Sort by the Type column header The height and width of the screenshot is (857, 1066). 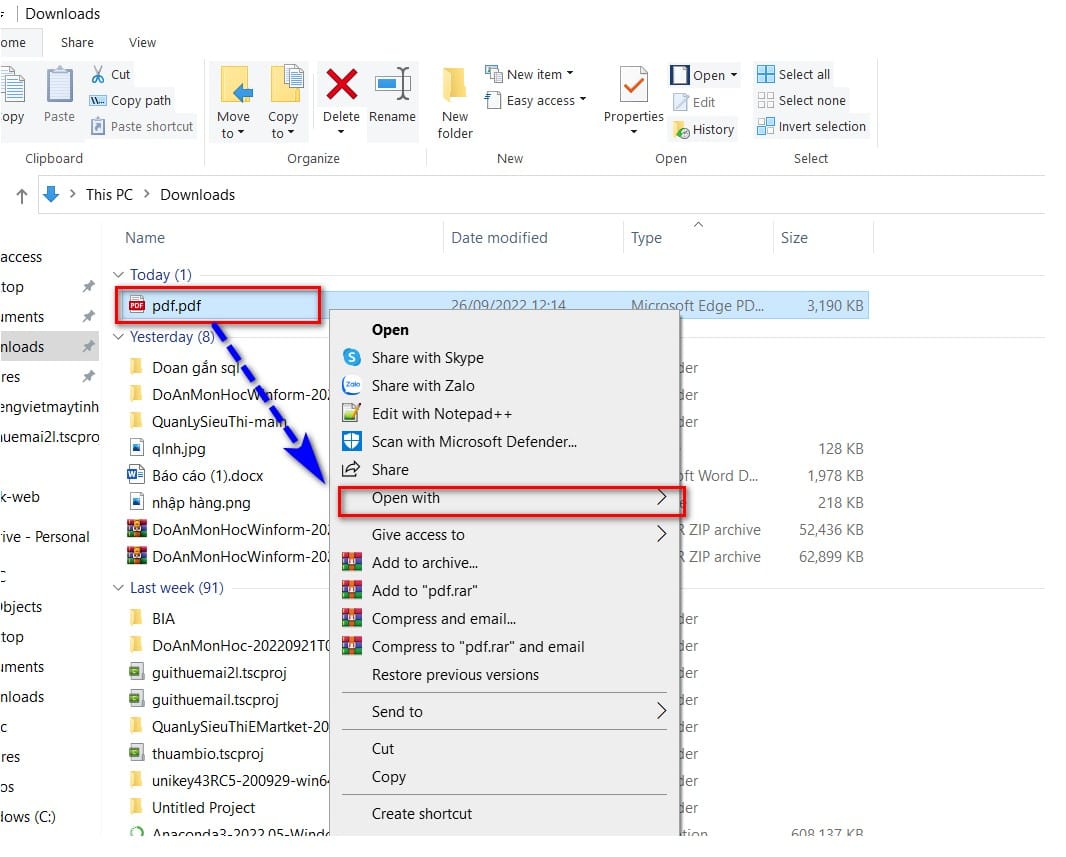click(646, 238)
